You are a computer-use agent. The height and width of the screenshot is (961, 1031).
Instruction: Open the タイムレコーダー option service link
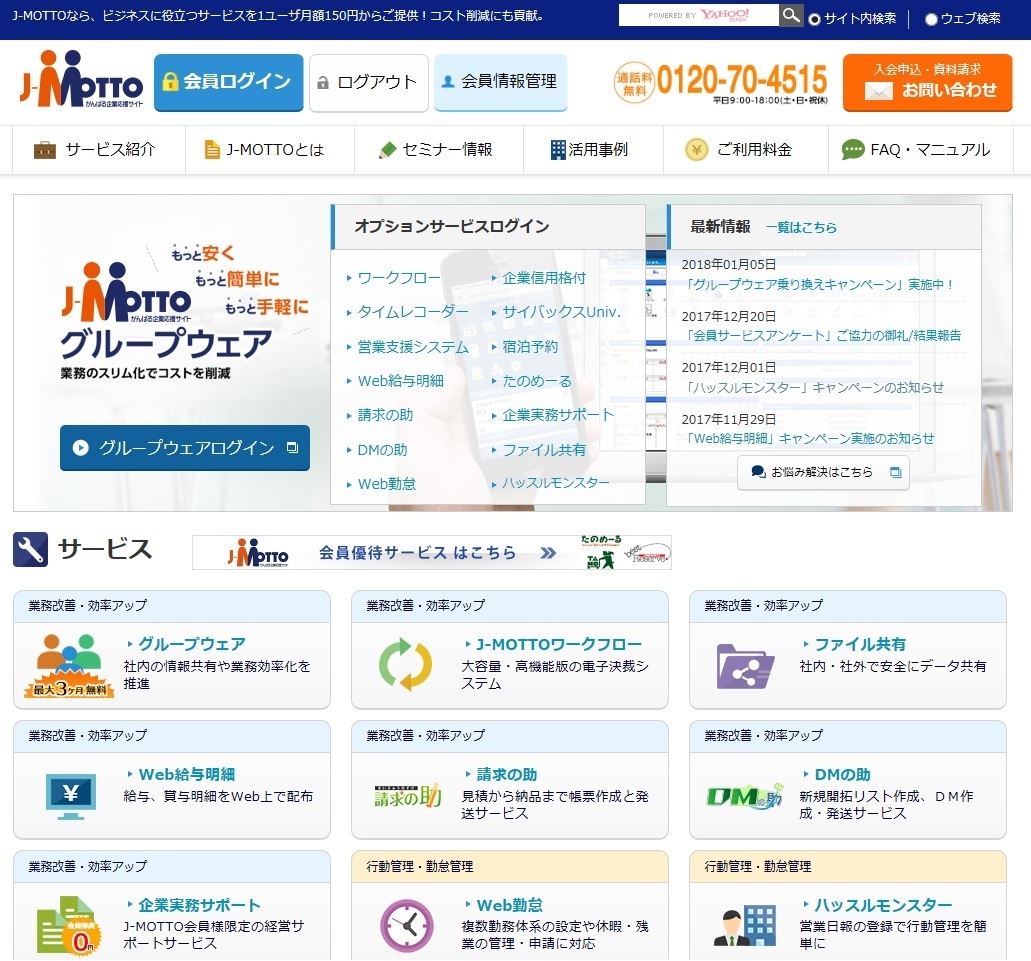coord(412,312)
